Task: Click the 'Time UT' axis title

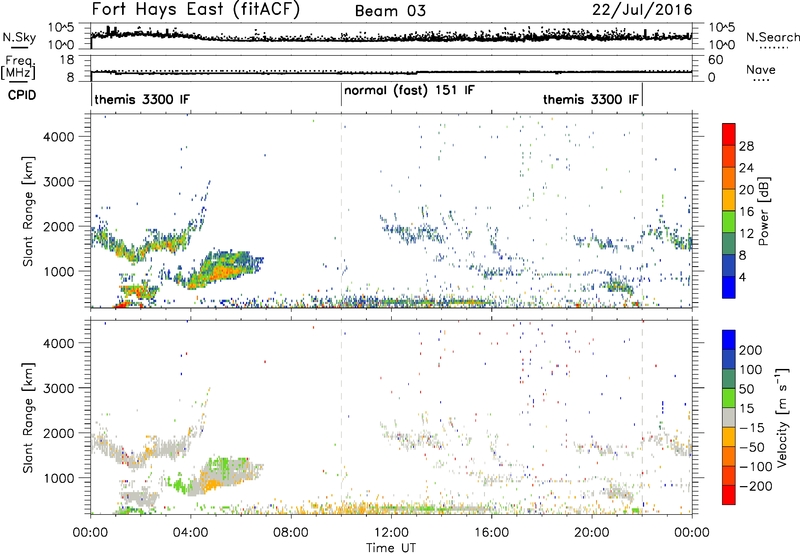Action: [x=391, y=548]
